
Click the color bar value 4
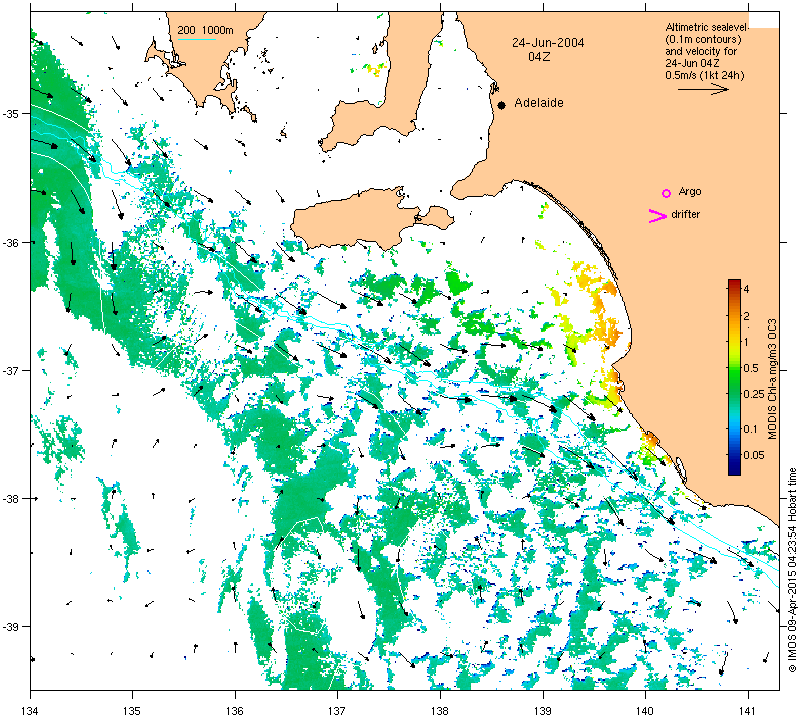[x=746, y=289]
